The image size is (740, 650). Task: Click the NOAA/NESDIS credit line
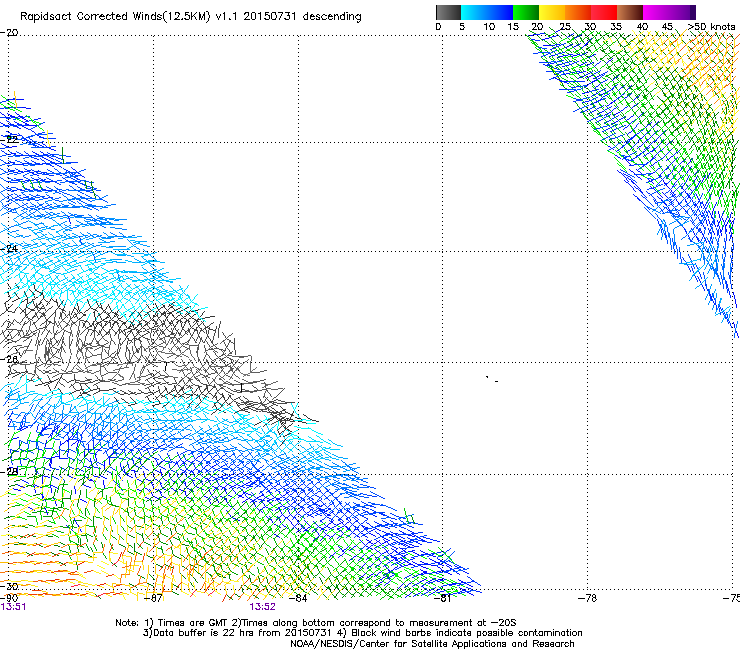coord(432,644)
